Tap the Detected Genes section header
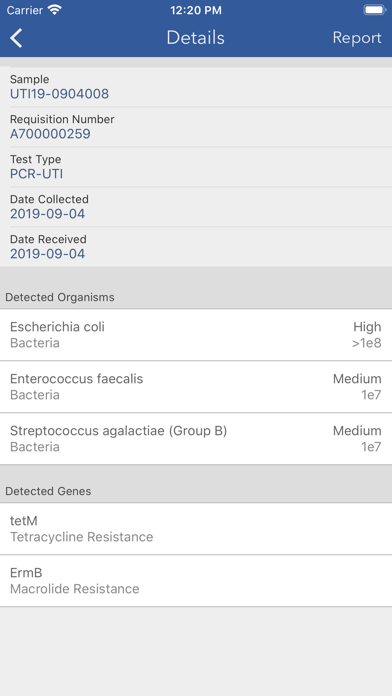 (x=48, y=491)
